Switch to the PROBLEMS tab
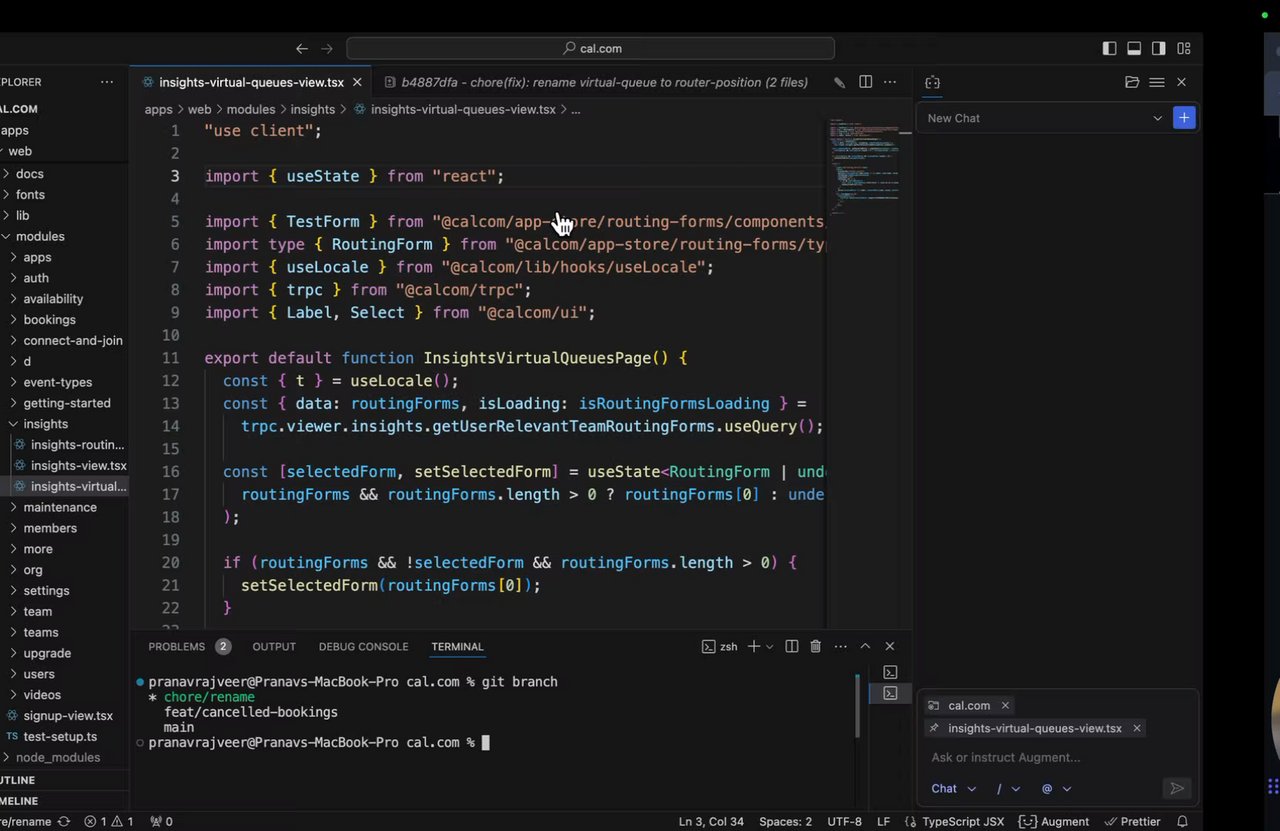The width and height of the screenshot is (1280, 831). point(177,647)
